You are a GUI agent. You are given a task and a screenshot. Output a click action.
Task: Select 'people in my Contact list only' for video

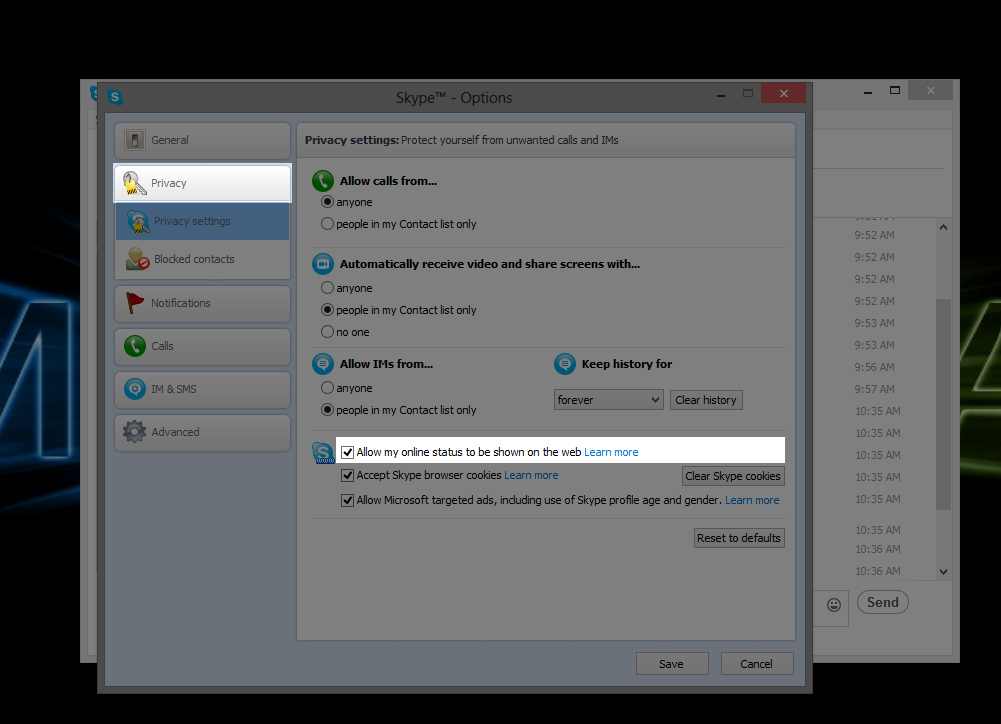click(x=327, y=310)
